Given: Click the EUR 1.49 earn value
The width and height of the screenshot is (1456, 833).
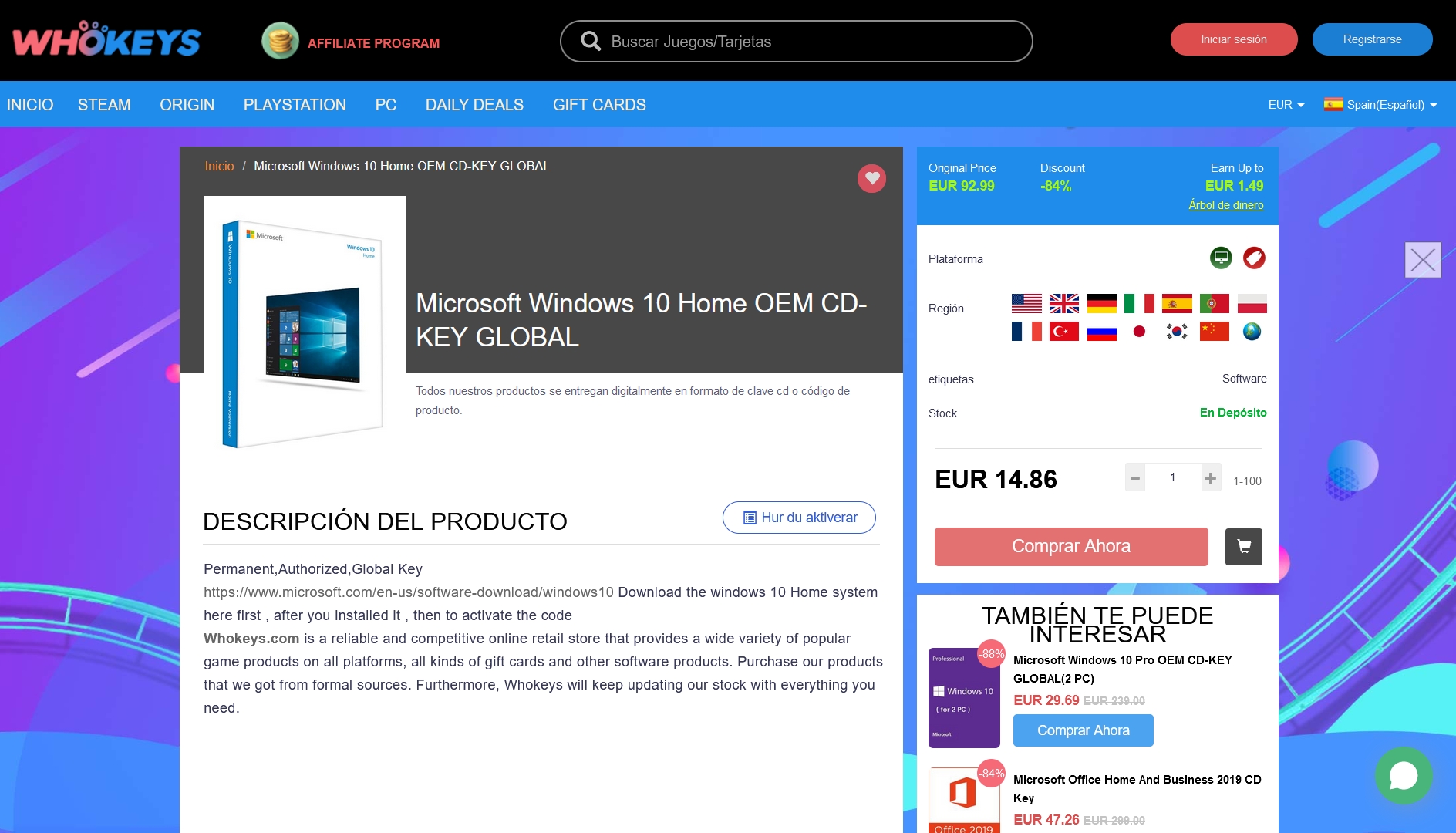Looking at the screenshot, I should pyautogui.click(x=1235, y=186).
